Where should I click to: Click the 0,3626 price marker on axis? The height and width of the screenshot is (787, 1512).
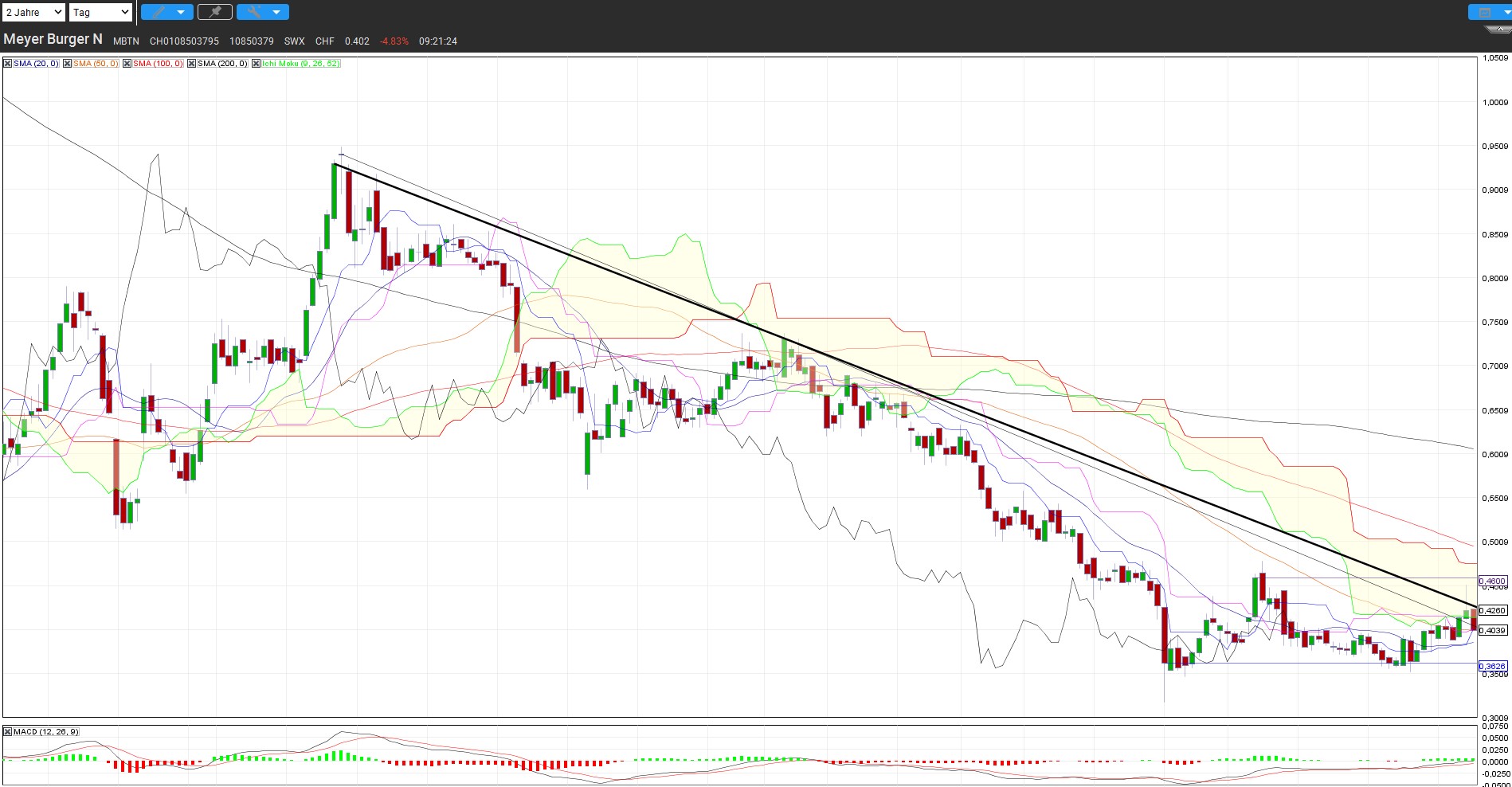click(x=1493, y=667)
